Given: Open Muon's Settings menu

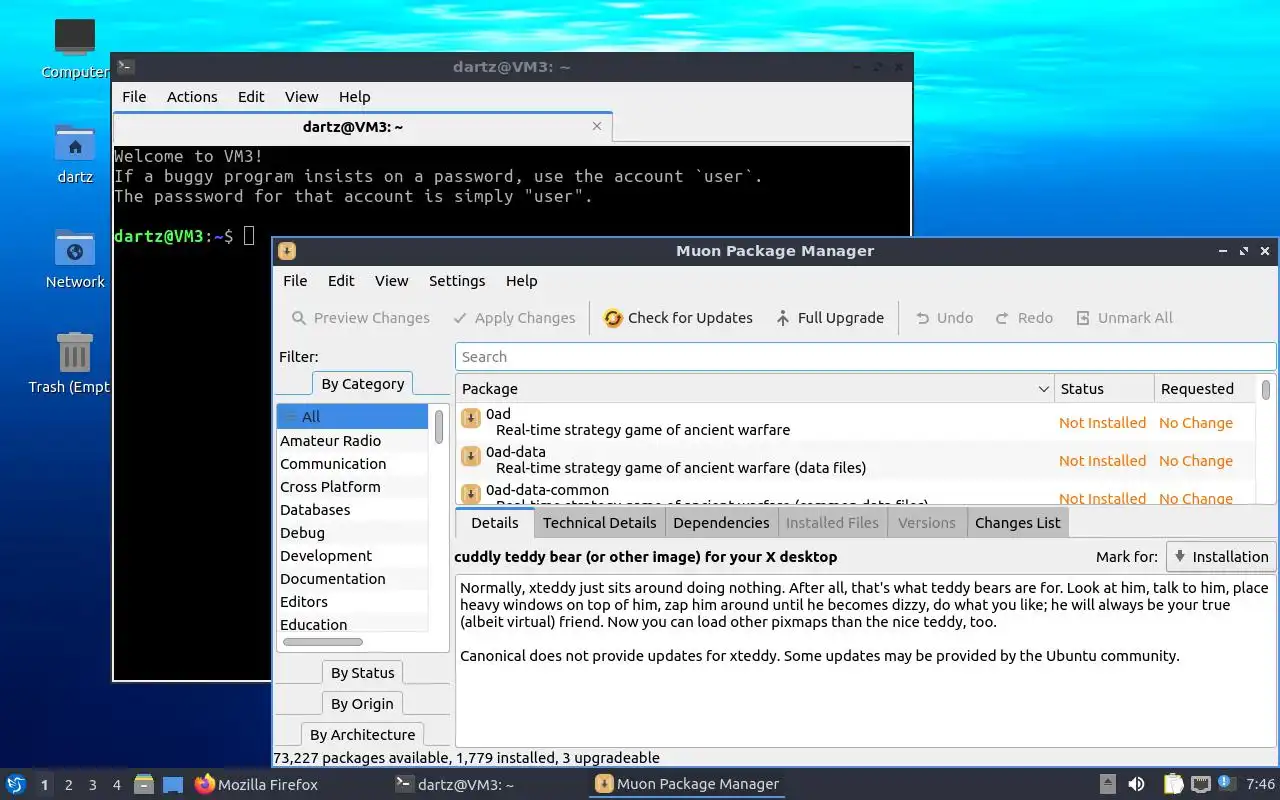Looking at the screenshot, I should click(457, 281).
